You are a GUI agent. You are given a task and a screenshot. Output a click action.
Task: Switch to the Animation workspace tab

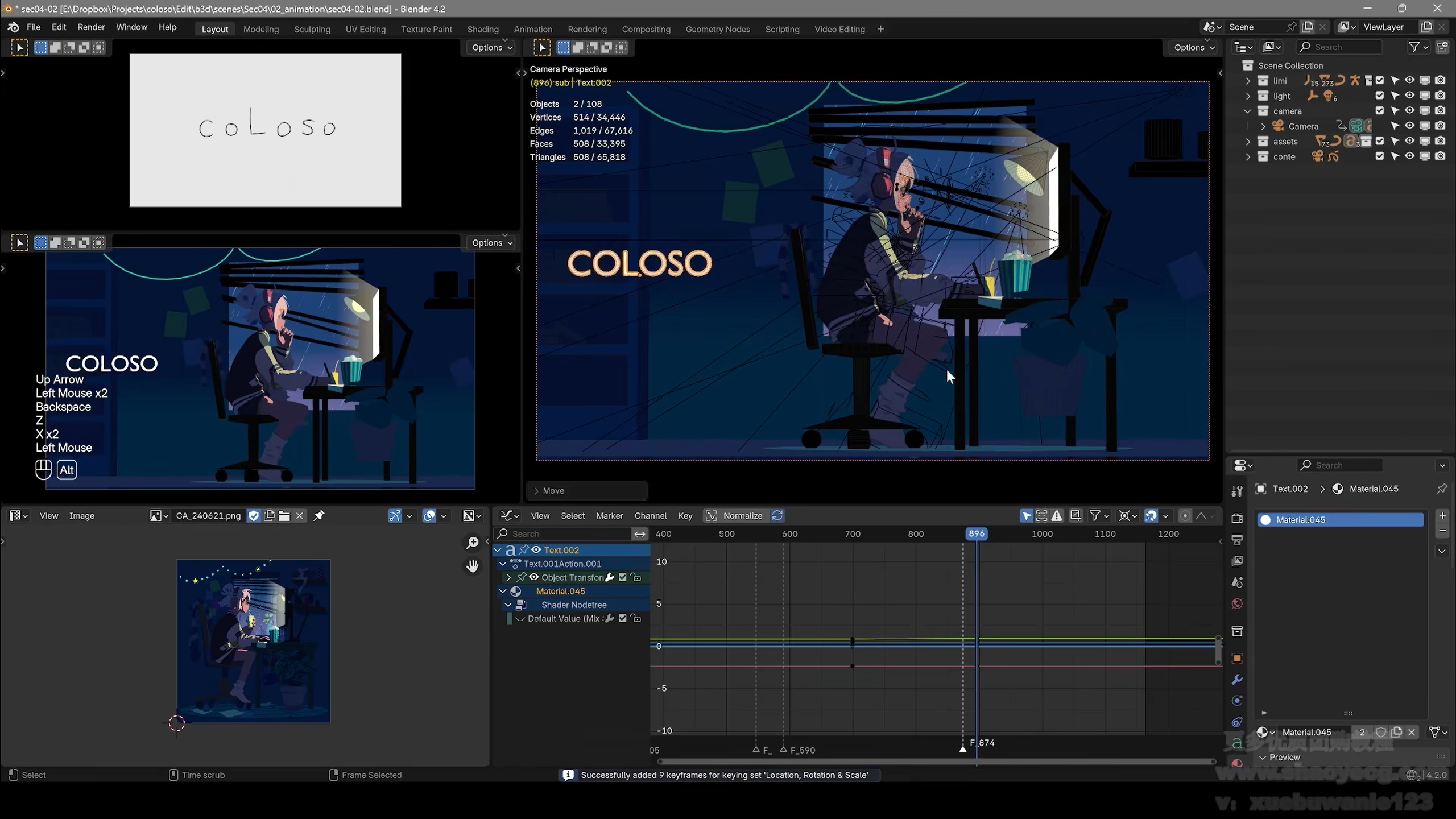(x=533, y=29)
